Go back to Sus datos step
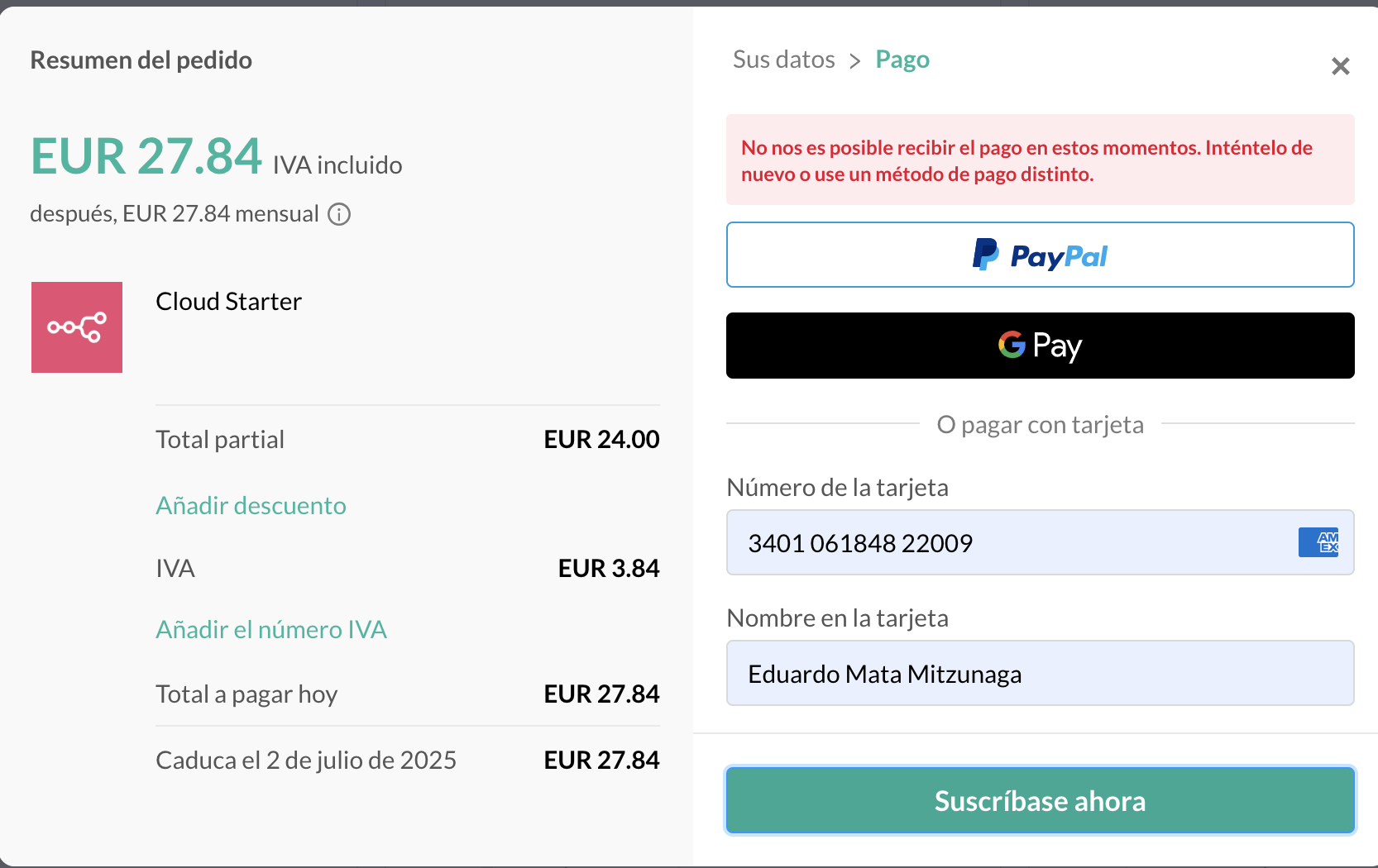This screenshot has width=1378, height=868. coord(783,60)
